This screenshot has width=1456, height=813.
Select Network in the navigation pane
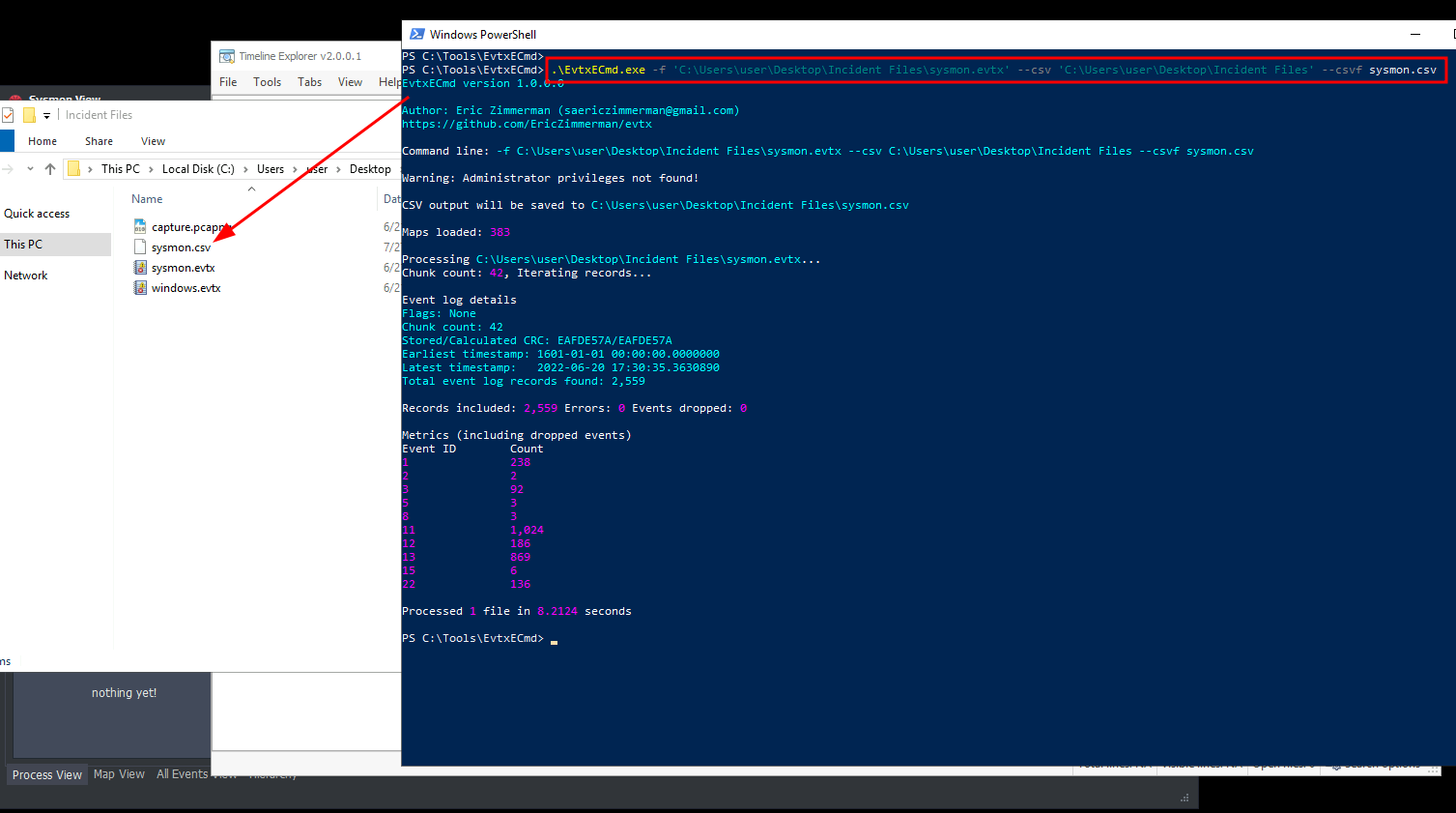[x=25, y=276]
